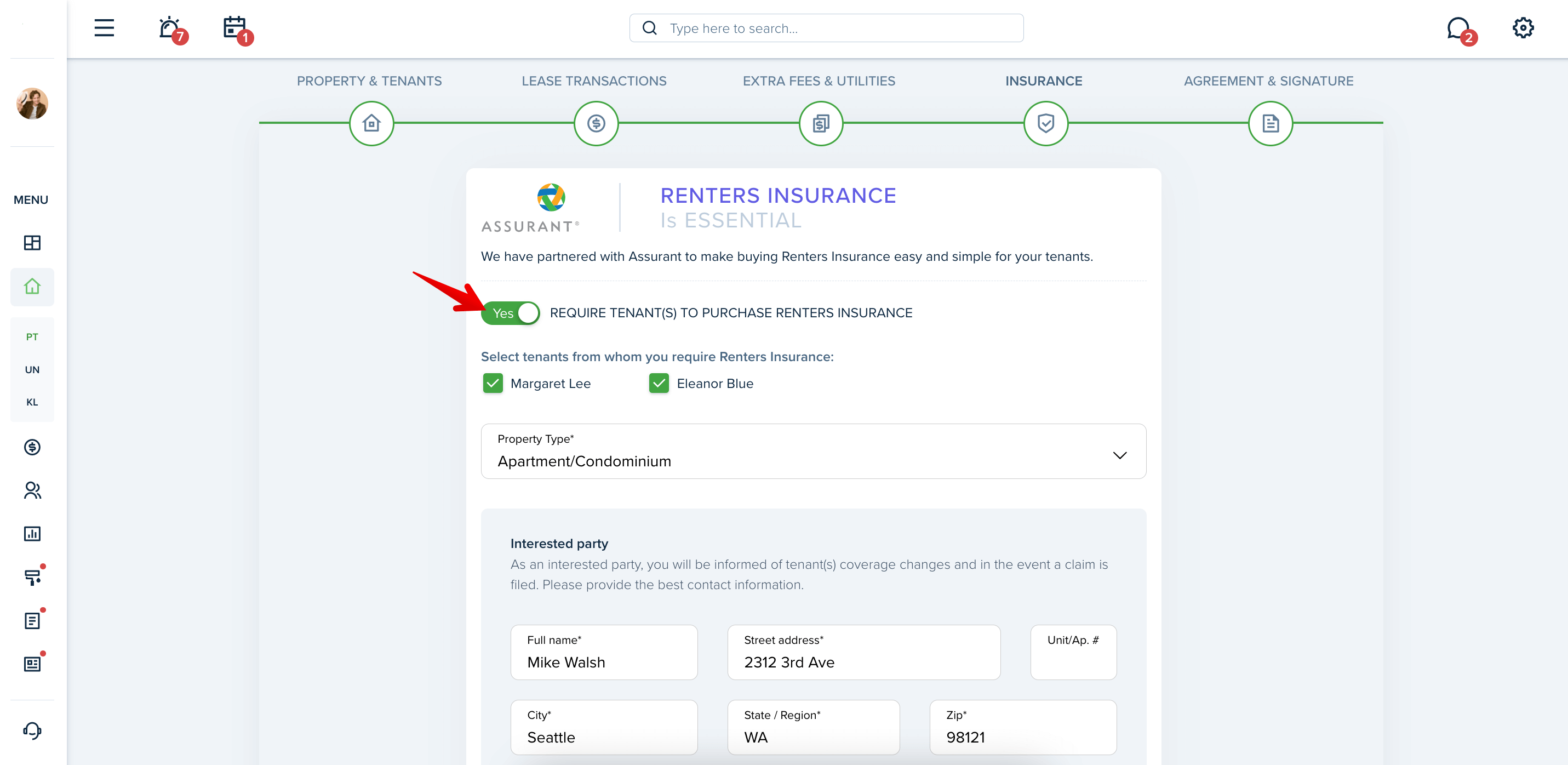
Task: Edit the State / Region field
Action: coord(813,727)
